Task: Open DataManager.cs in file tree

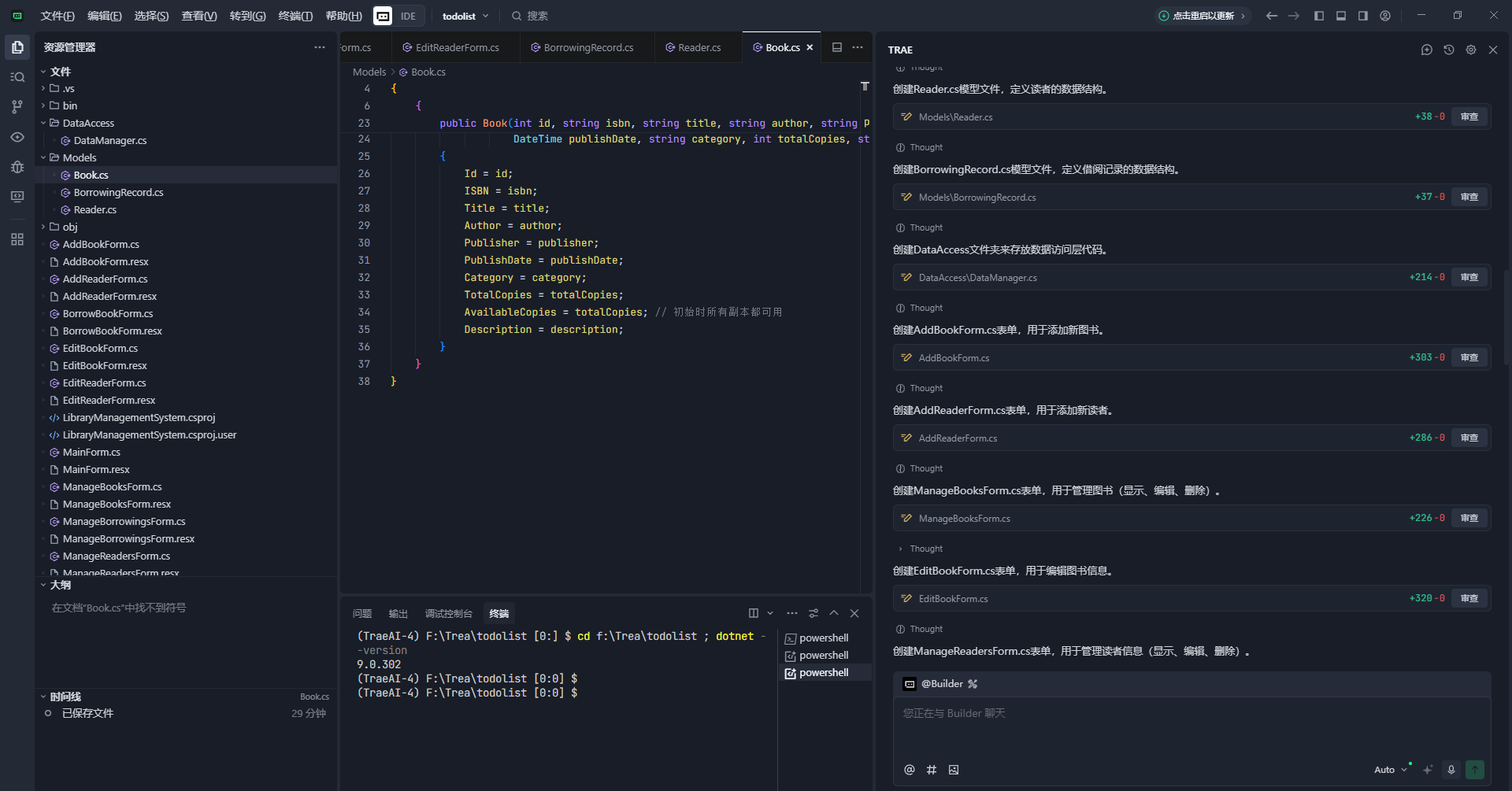Action: click(110, 141)
